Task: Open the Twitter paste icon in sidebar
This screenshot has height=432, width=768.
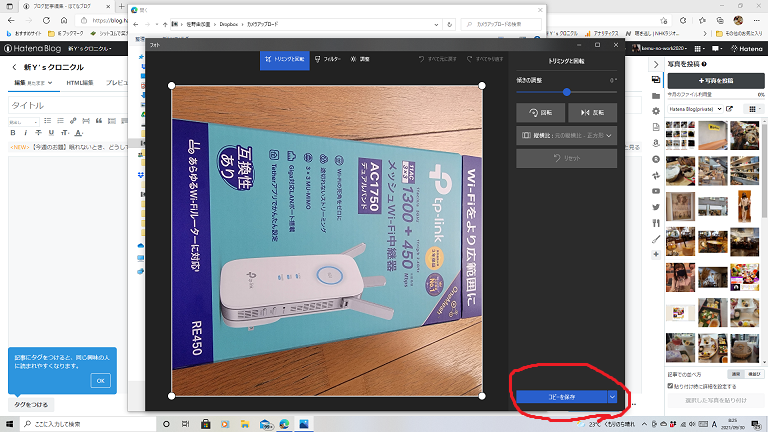Action: click(x=656, y=207)
